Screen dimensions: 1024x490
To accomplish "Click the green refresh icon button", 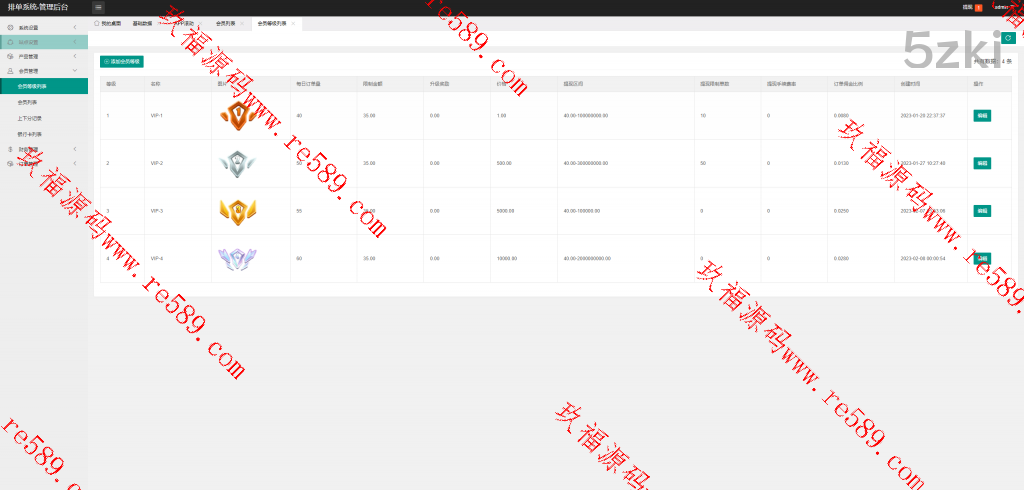I will tap(1008, 38).
